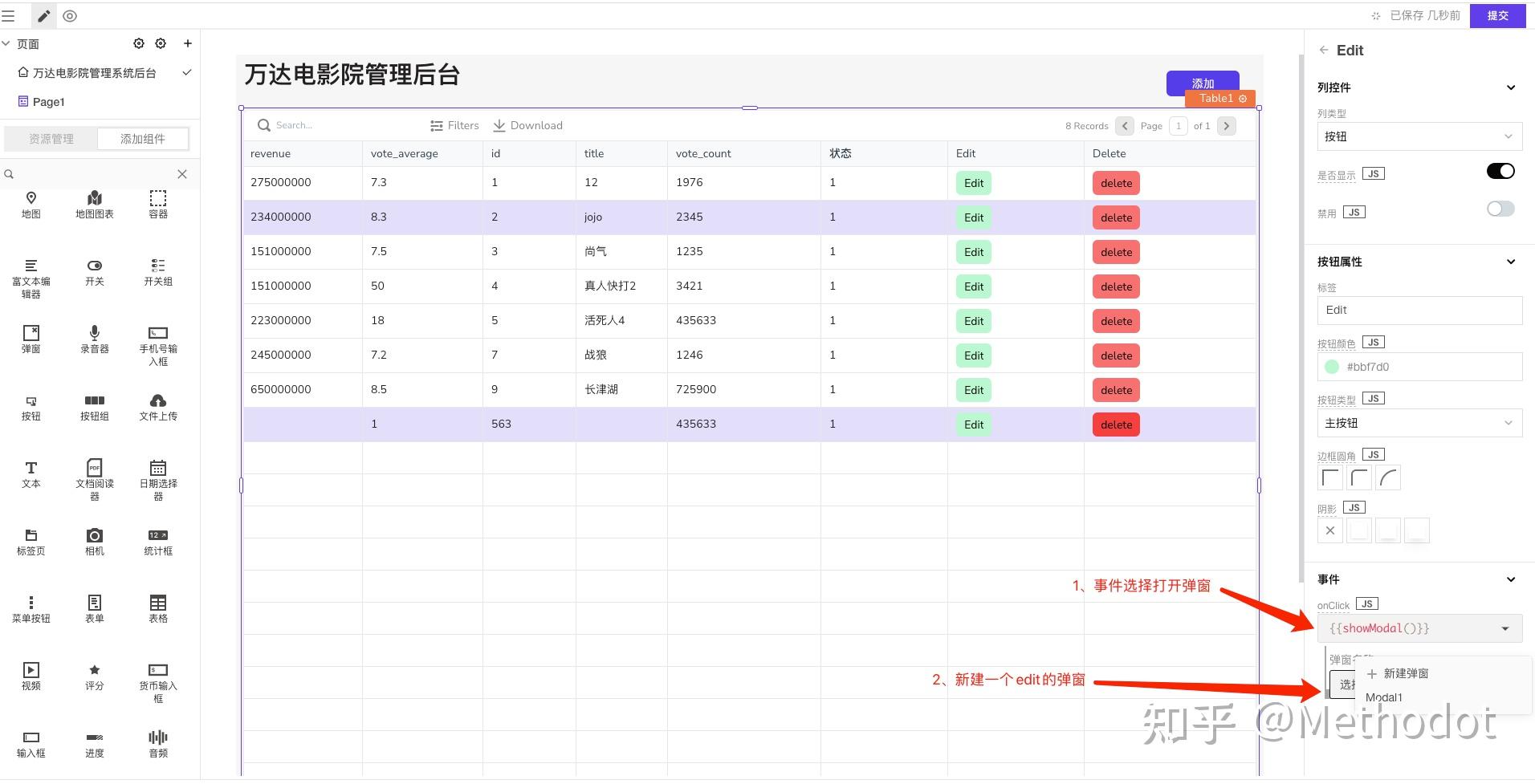Image resolution: width=1535 pixels, height=784 pixels.
Task: Go back from the Edit column panel
Action: (x=1323, y=50)
